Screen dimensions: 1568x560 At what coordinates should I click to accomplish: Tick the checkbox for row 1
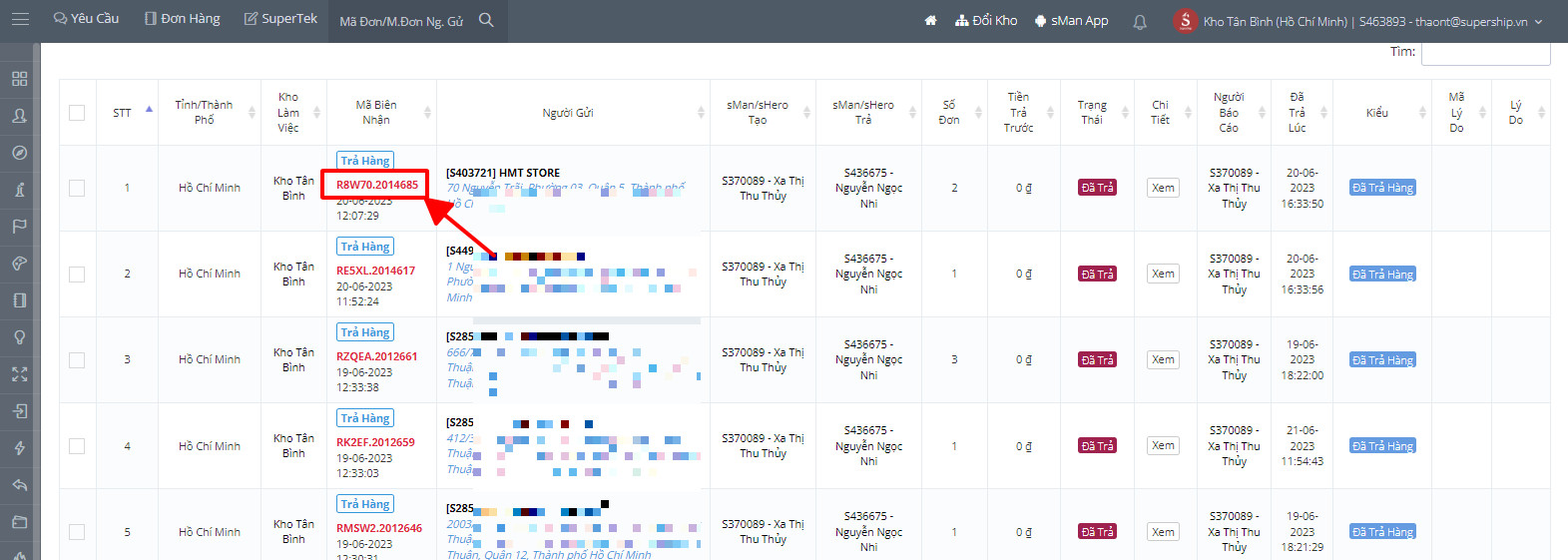click(77, 188)
